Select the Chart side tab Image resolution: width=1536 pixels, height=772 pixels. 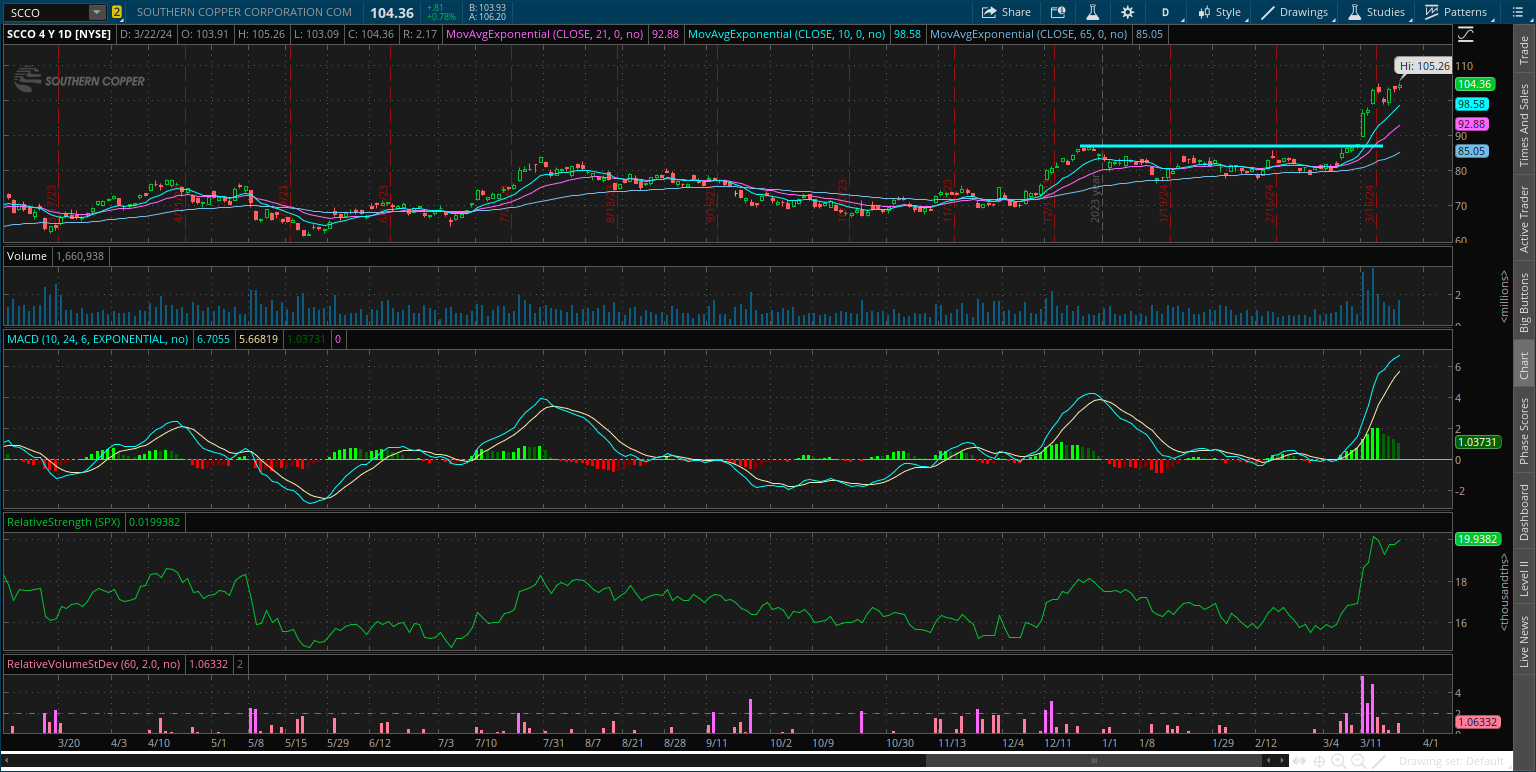pos(1524,366)
